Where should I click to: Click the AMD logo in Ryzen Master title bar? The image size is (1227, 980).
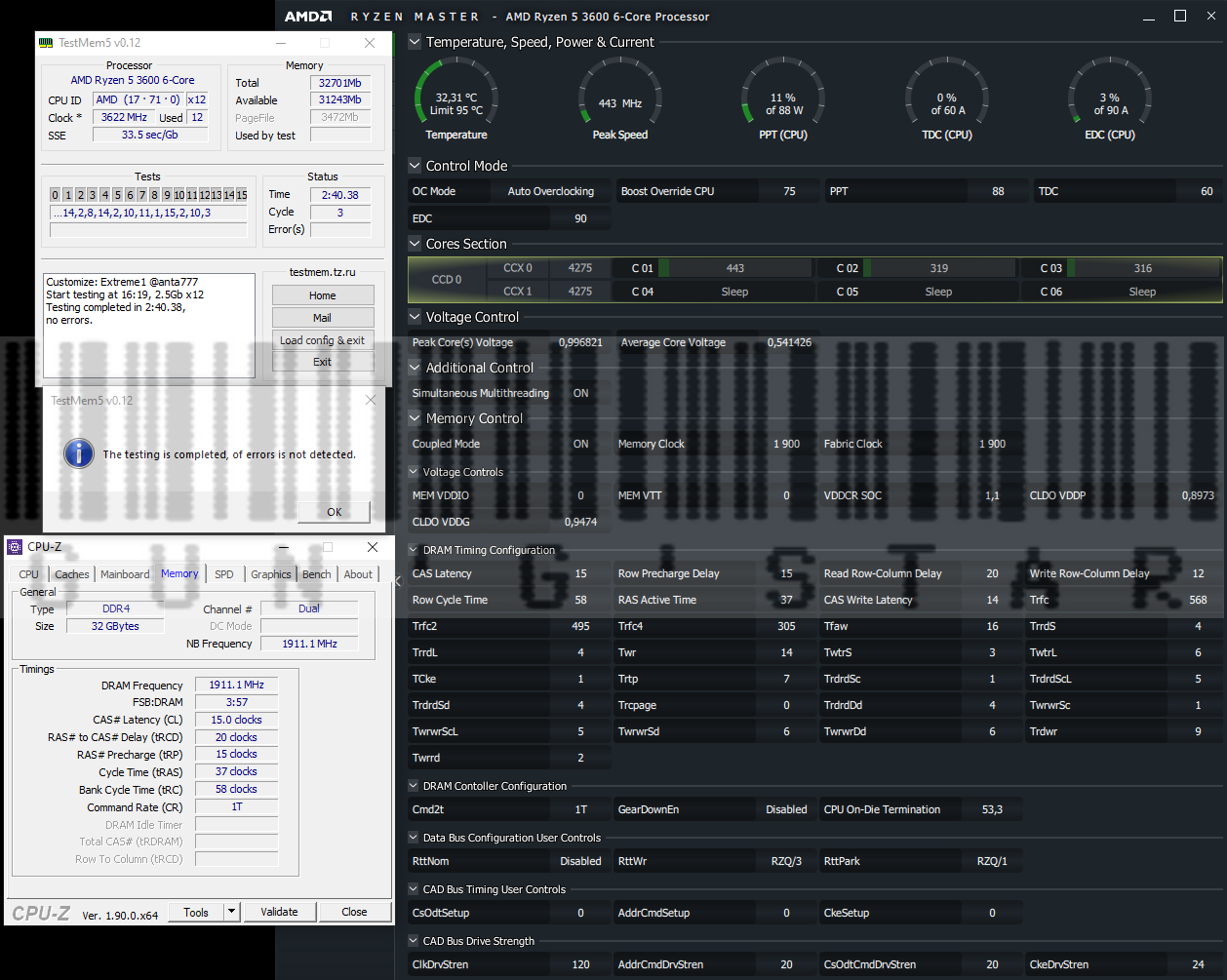tap(308, 17)
